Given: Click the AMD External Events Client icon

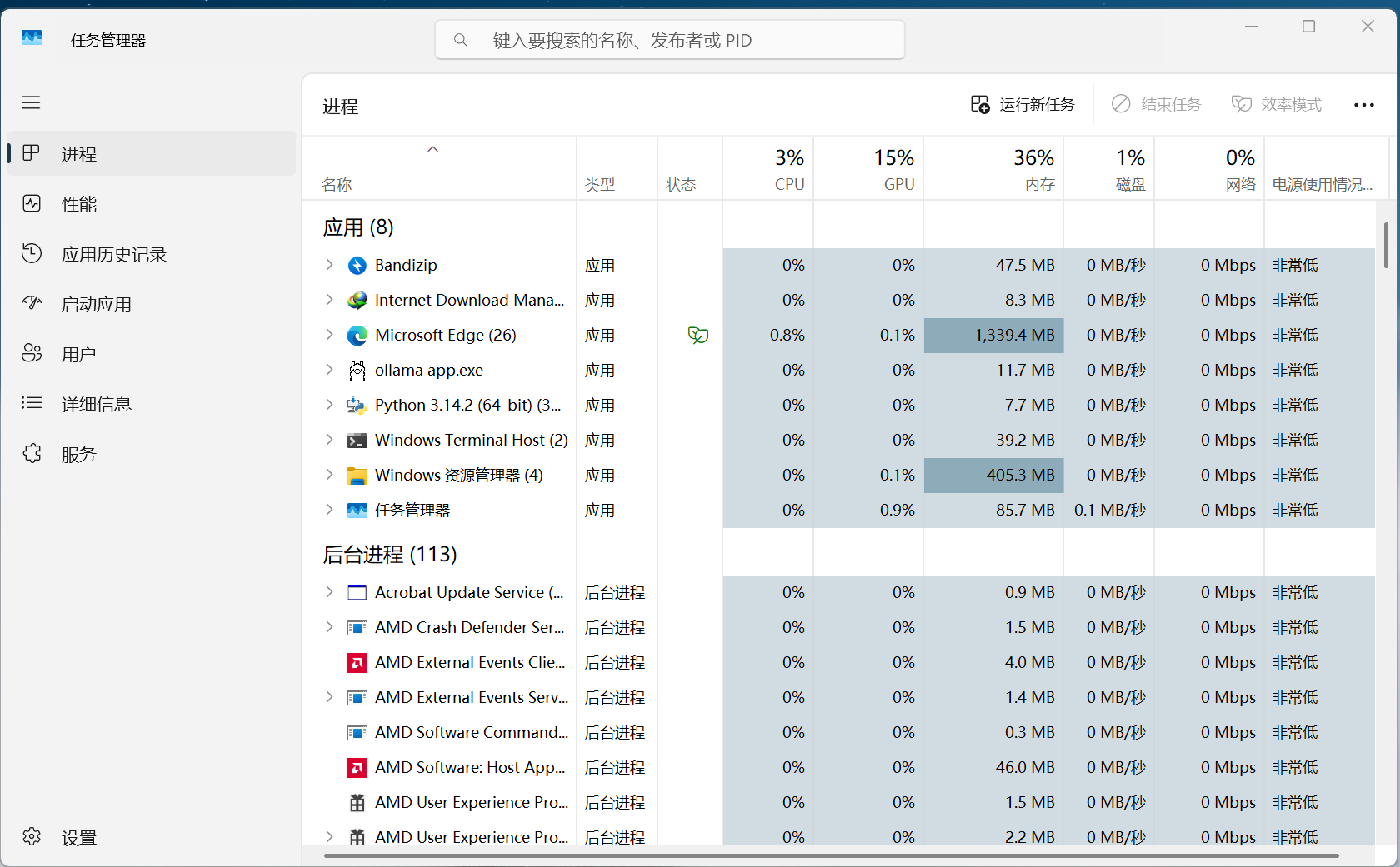Looking at the screenshot, I should [x=357, y=663].
